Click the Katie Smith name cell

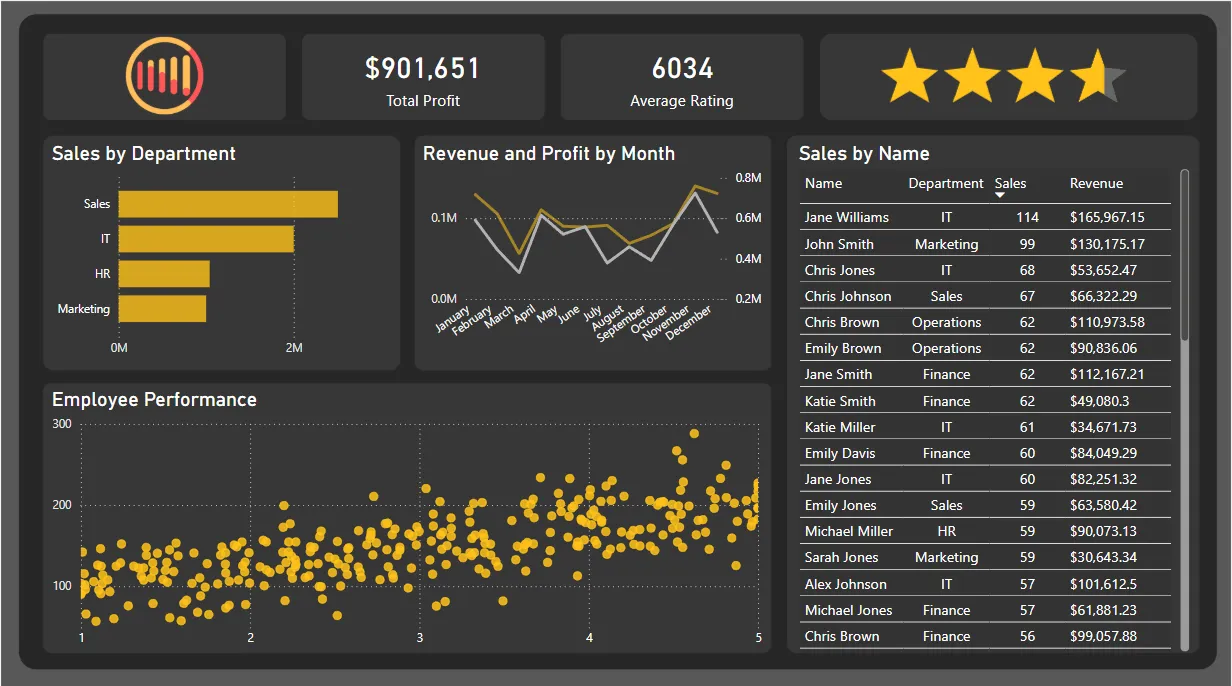pos(840,401)
